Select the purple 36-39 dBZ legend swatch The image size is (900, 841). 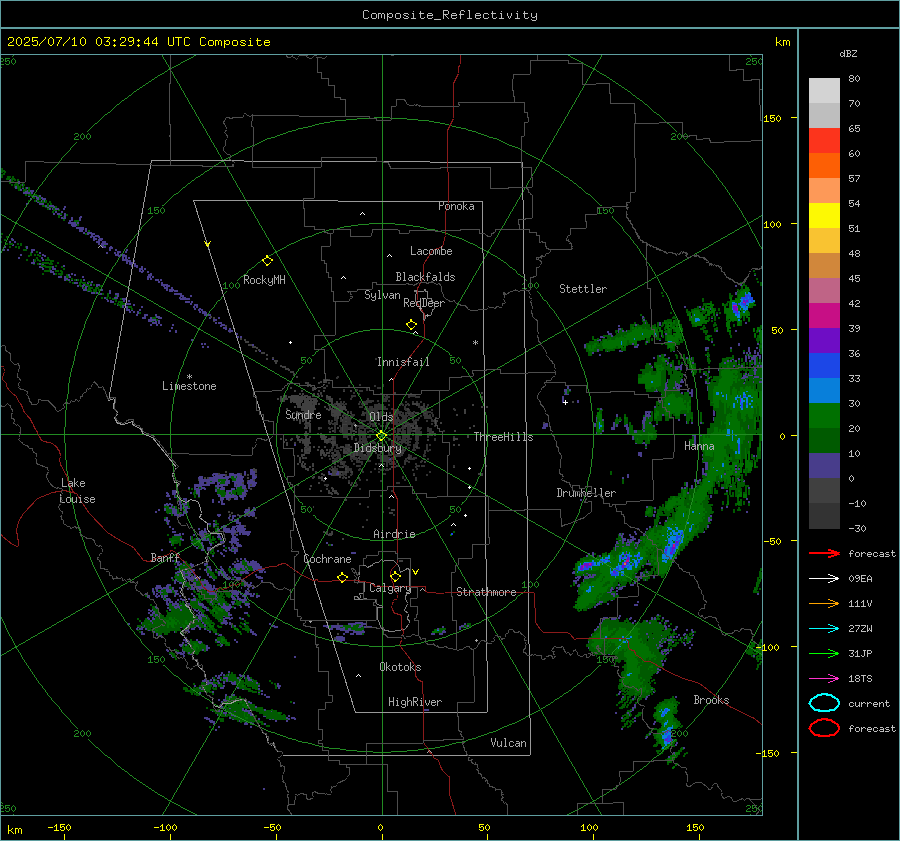824,340
